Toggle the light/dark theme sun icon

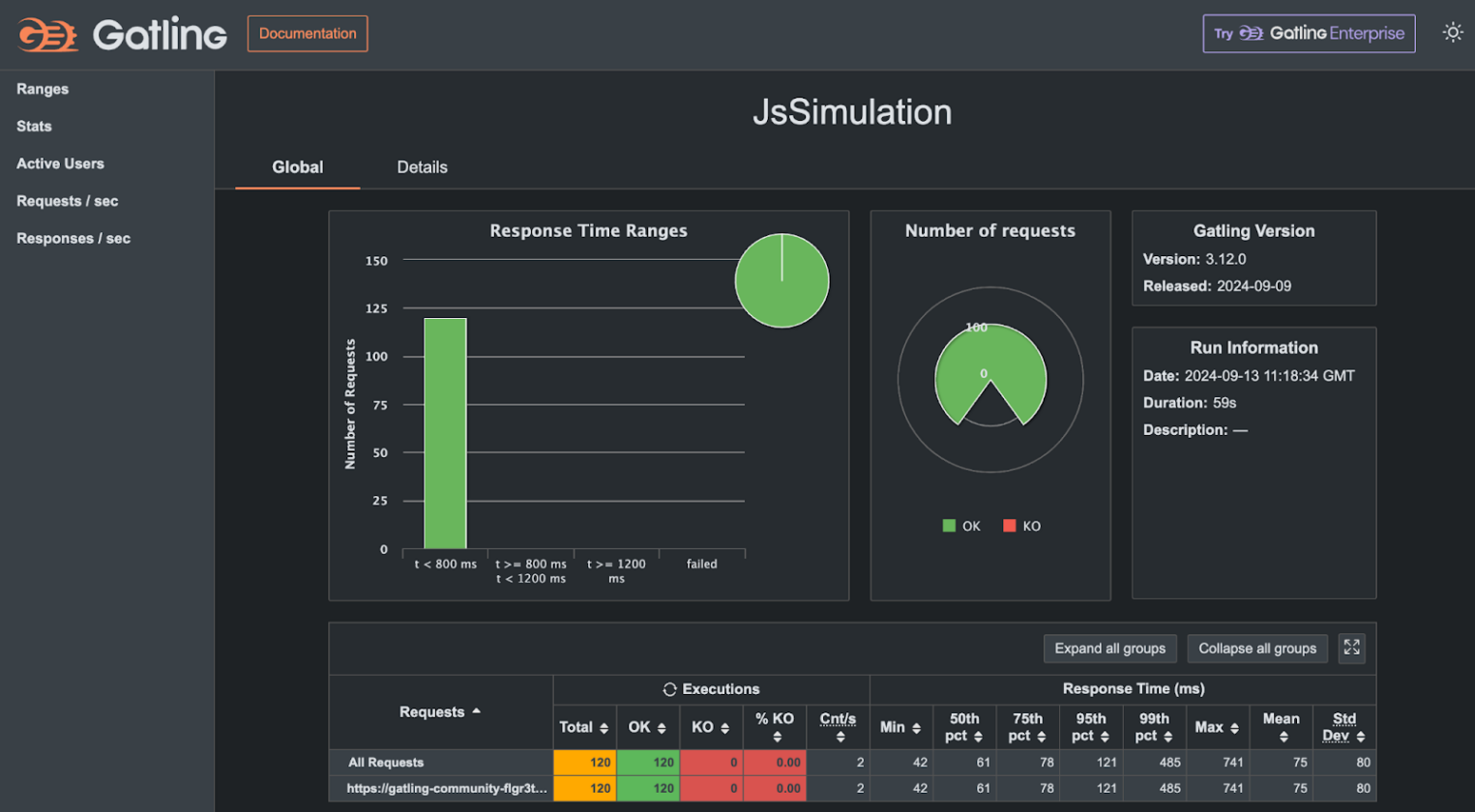coord(1452,33)
